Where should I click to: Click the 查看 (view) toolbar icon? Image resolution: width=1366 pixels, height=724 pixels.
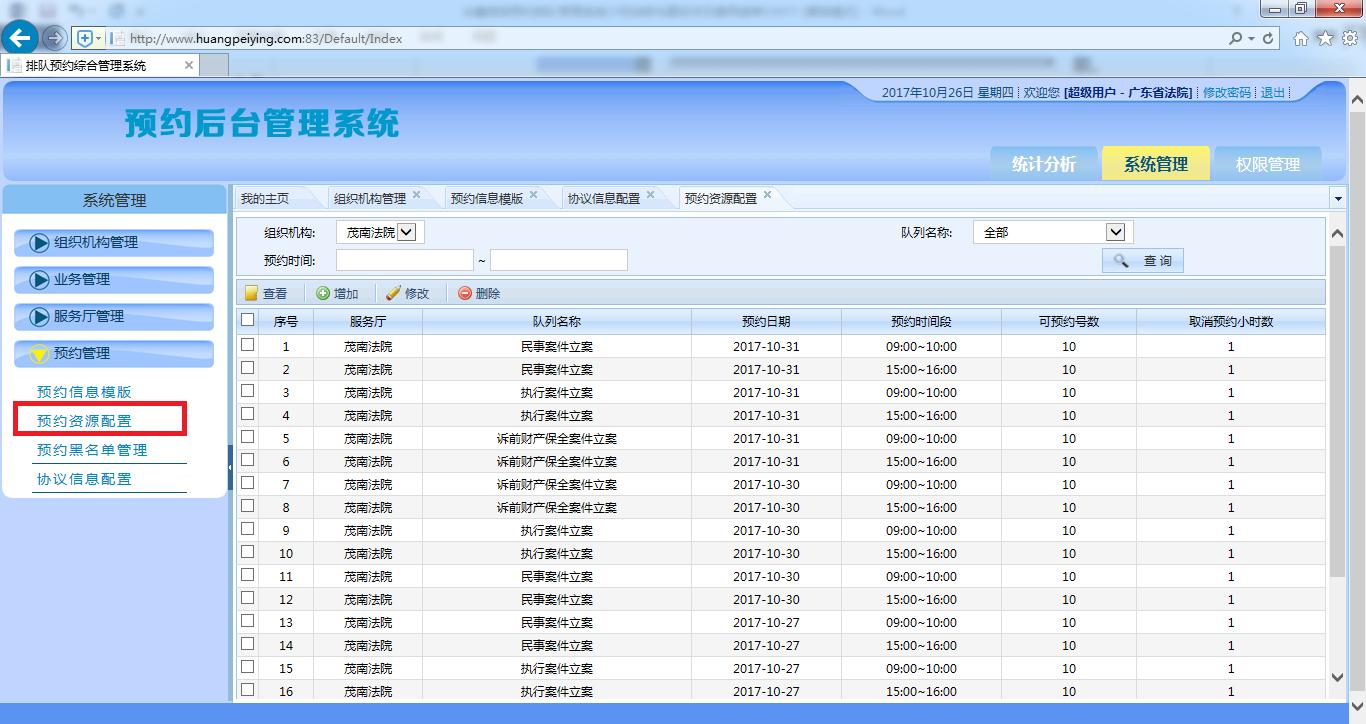[x=251, y=293]
